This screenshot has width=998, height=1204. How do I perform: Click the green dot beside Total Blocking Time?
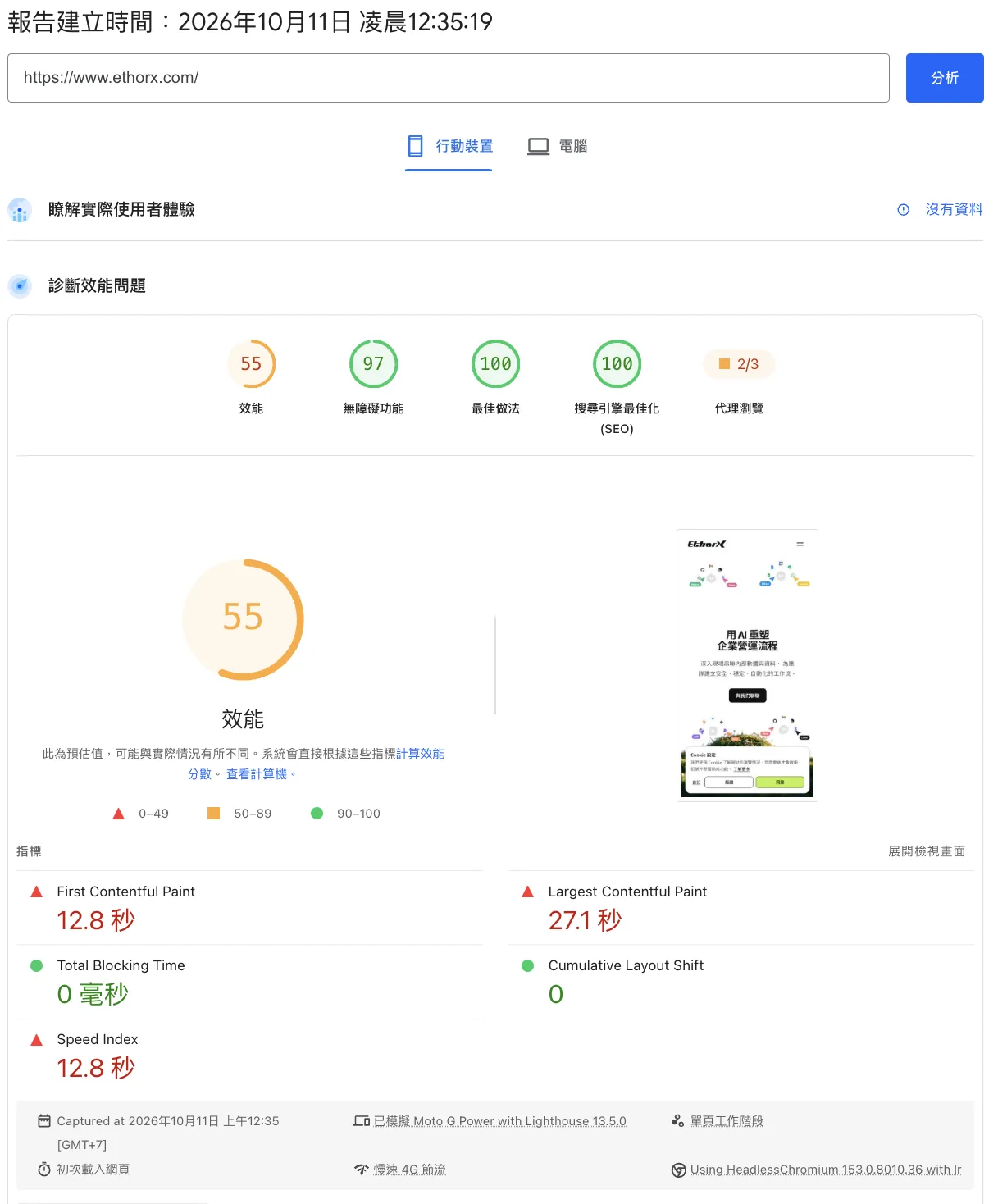[36, 965]
